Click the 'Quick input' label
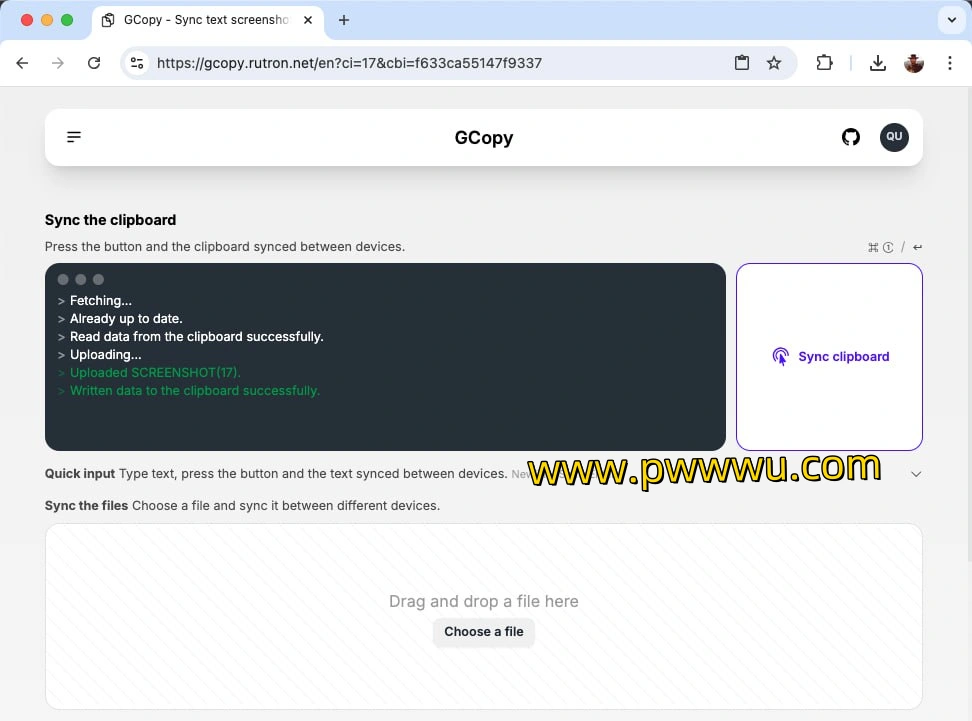972x721 pixels. coord(80,474)
